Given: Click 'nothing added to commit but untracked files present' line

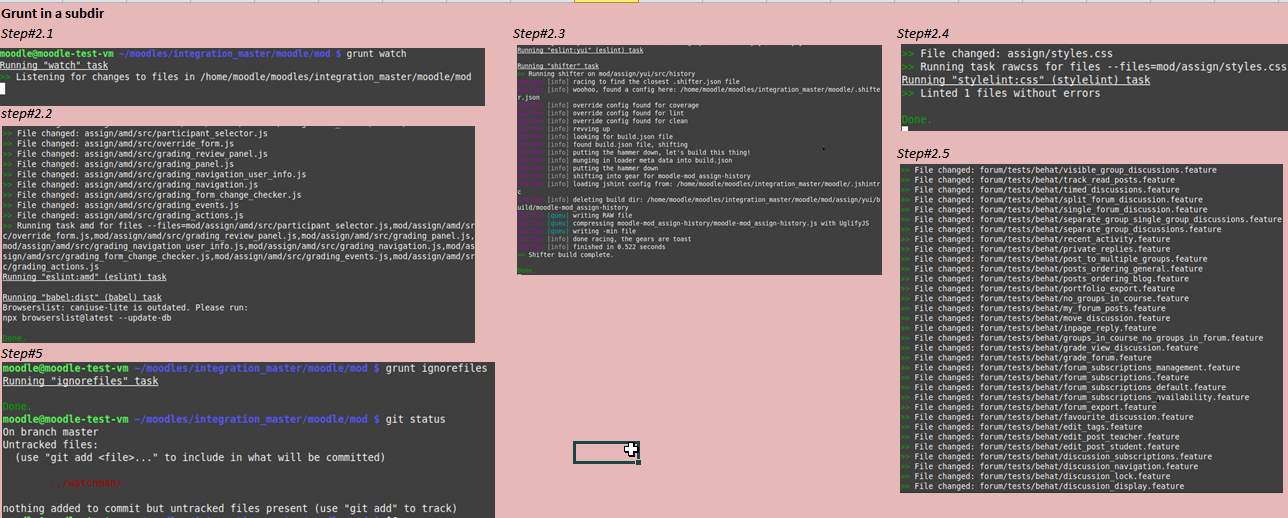Looking at the screenshot, I should point(230,508).
